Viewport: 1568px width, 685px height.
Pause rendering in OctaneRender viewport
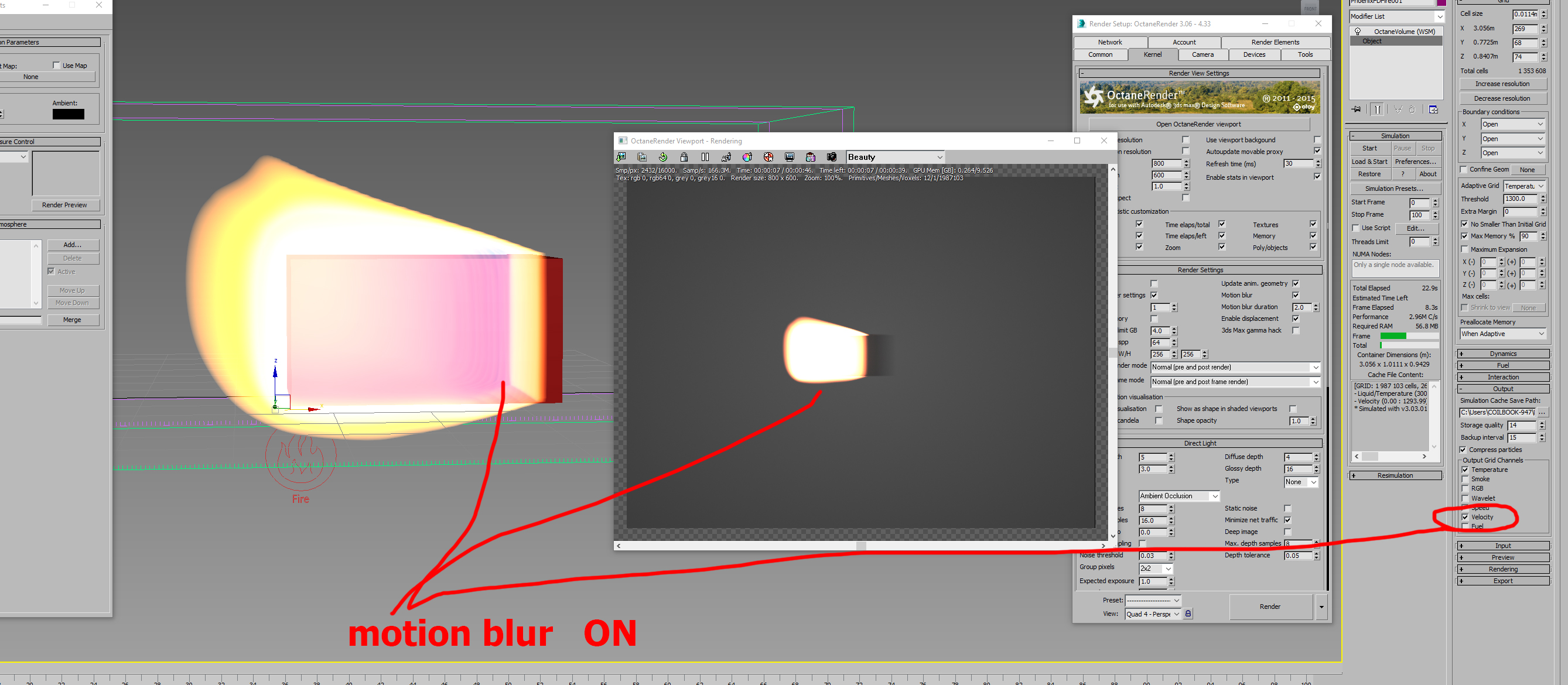coord(705,157)
